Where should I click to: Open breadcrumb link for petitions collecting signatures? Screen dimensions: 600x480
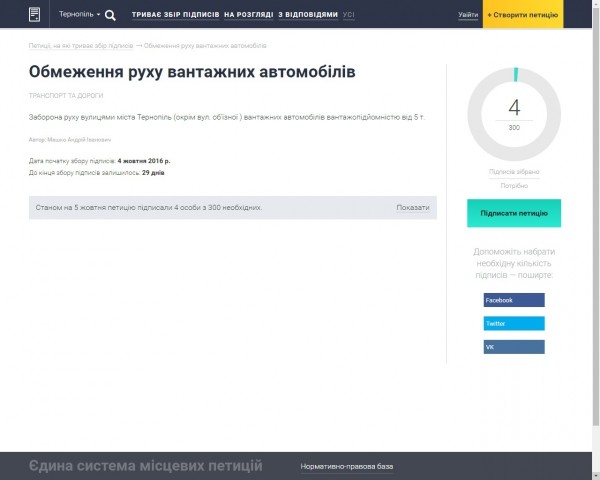pyautogui.click(x=81, y=46)
